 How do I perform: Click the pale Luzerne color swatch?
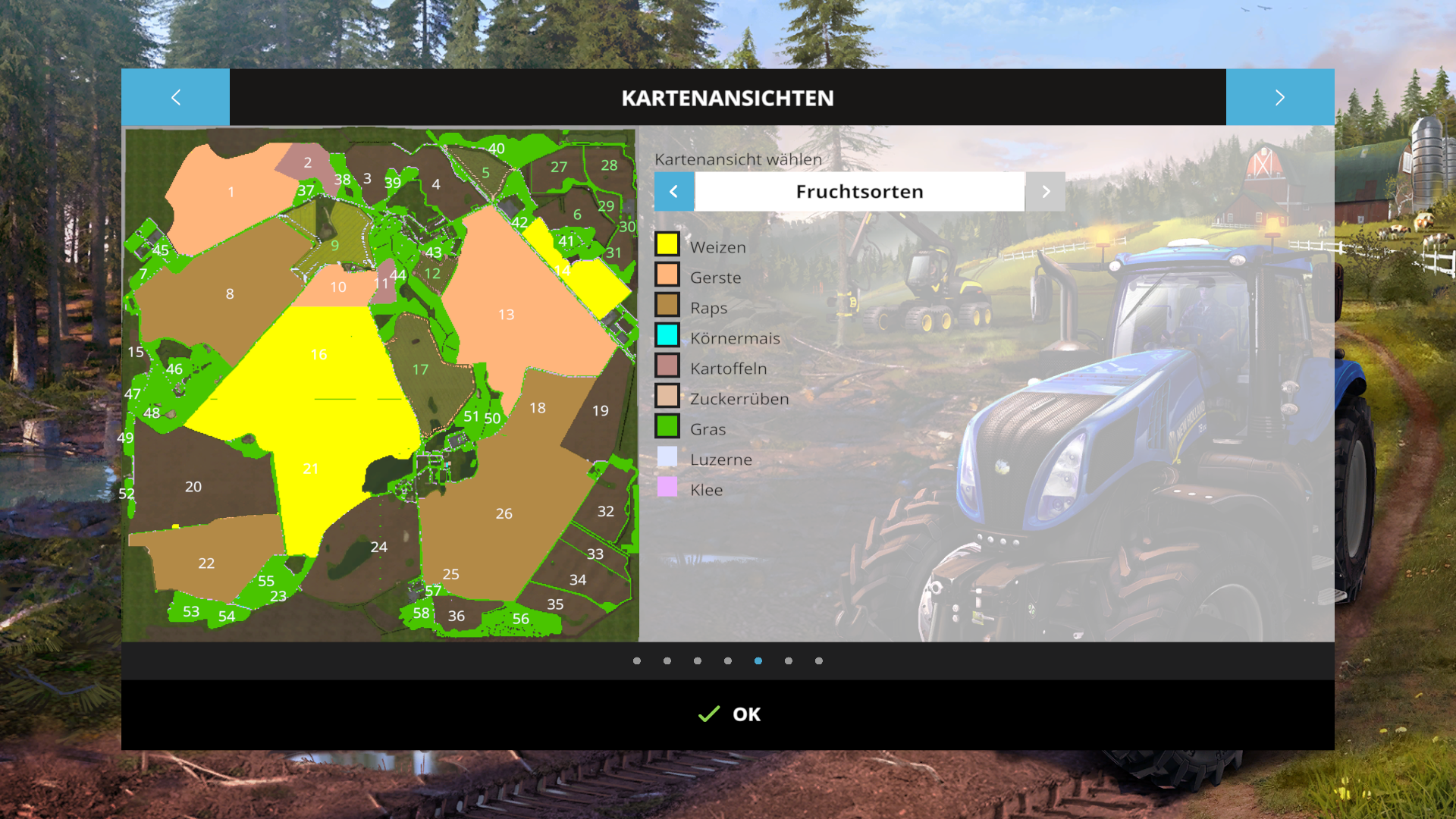click(667, 457)
